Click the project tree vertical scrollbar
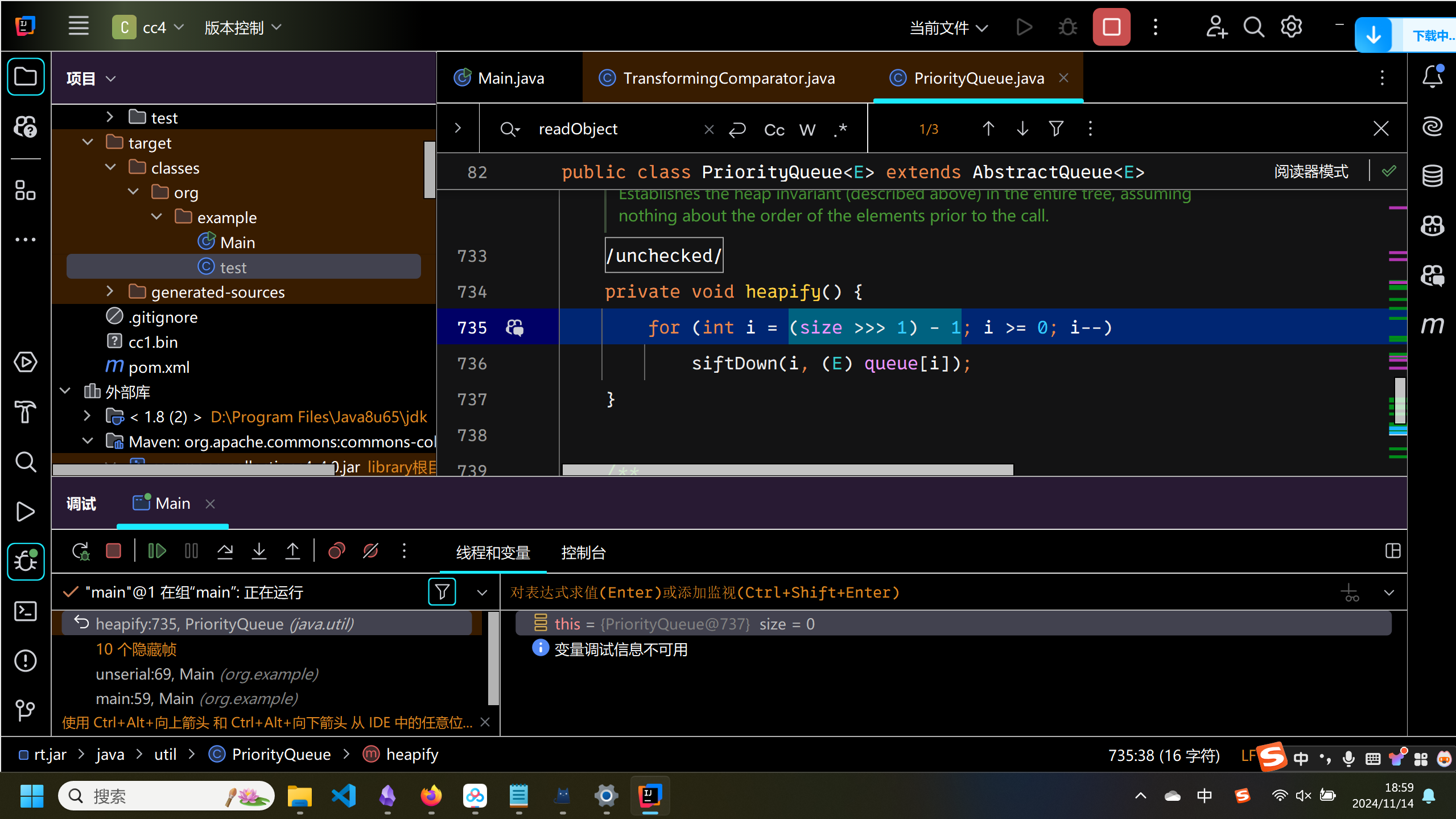 (429, 170)
